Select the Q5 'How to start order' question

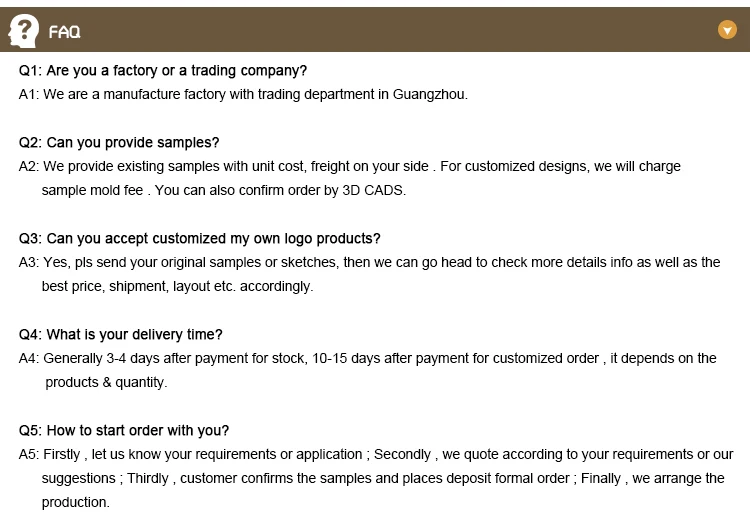click(x=124, y=431)
